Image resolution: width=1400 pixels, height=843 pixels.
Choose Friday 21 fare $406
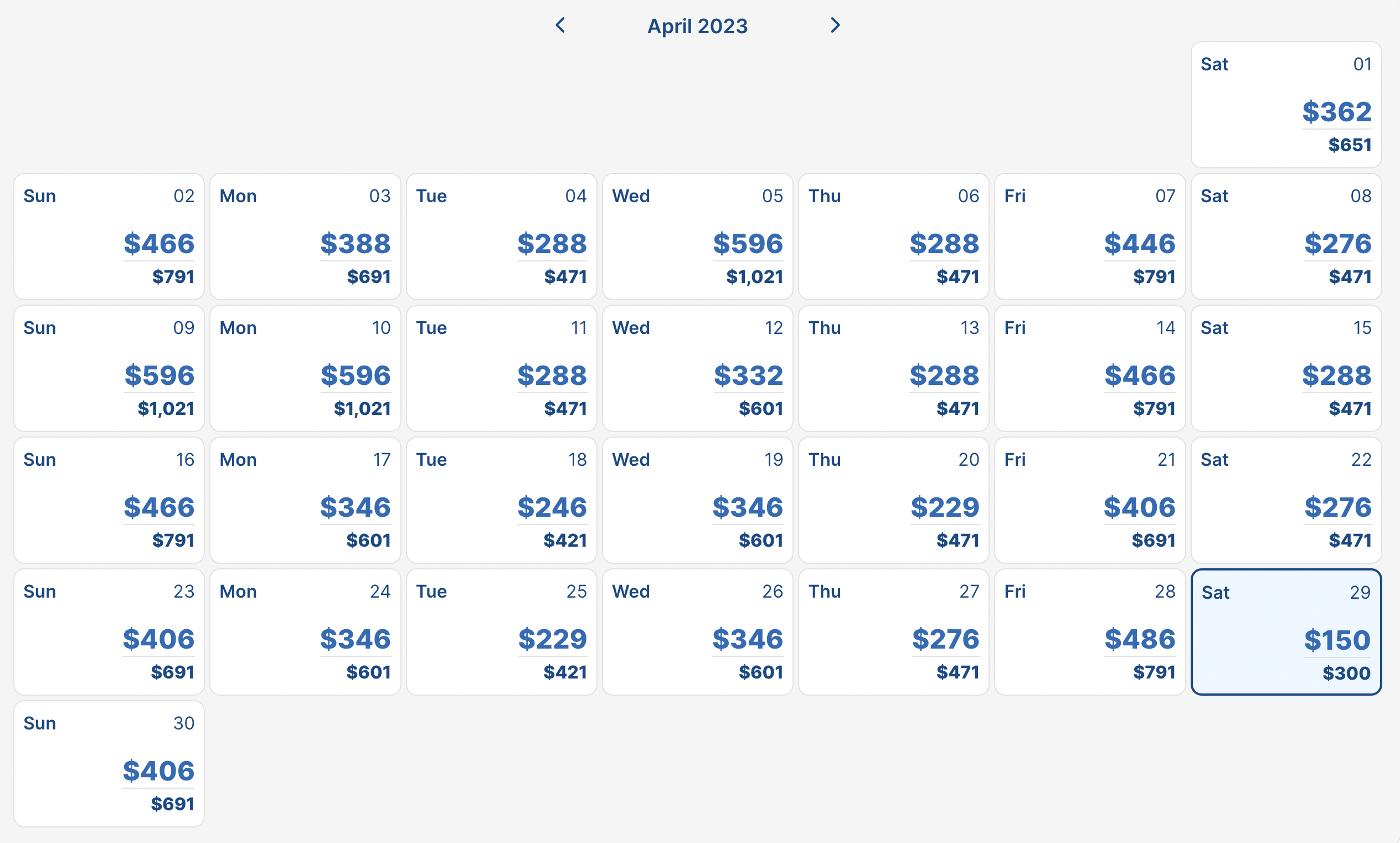1089,500
